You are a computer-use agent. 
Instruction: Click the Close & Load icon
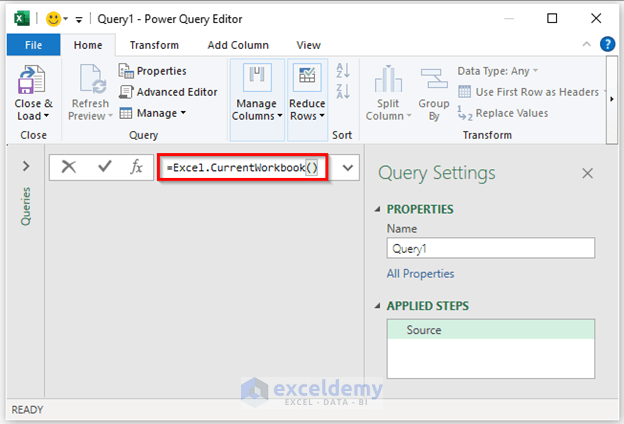pos(31,80)
